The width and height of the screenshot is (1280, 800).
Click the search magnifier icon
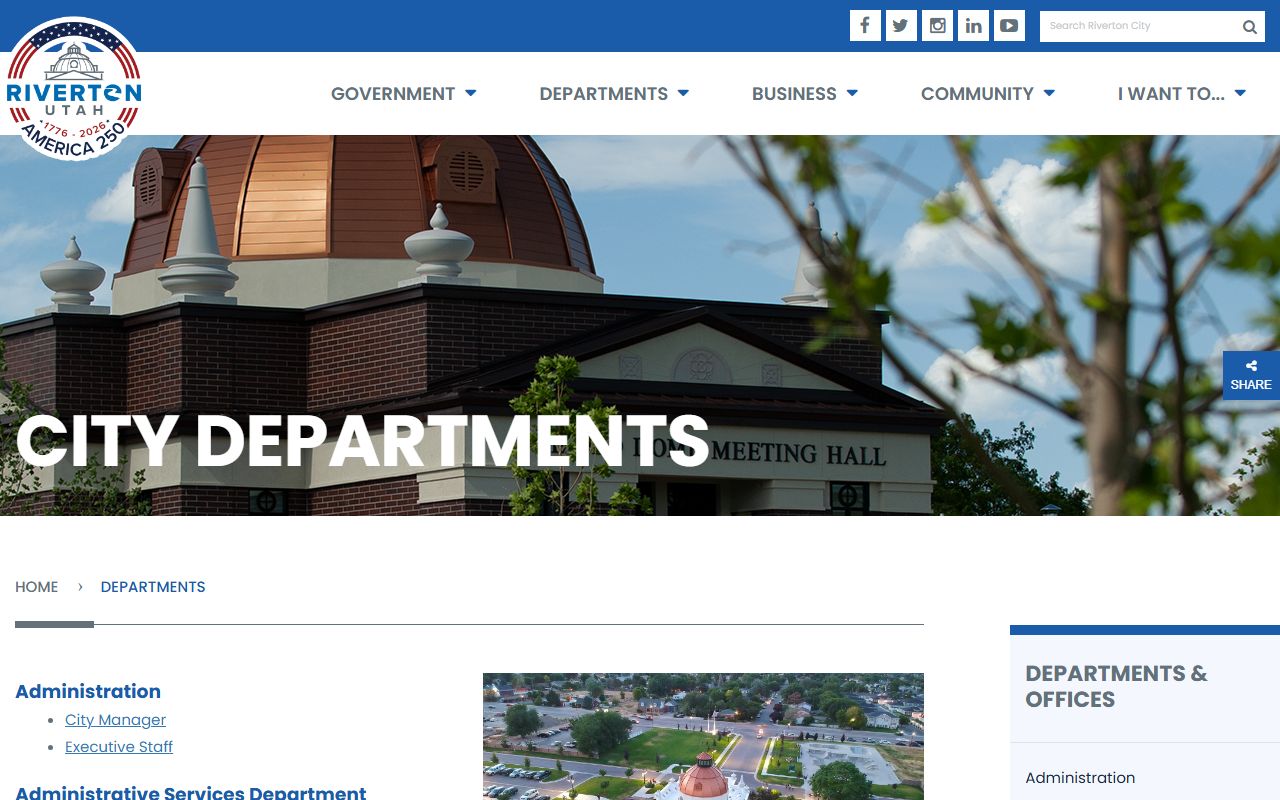coord(1250,27)
